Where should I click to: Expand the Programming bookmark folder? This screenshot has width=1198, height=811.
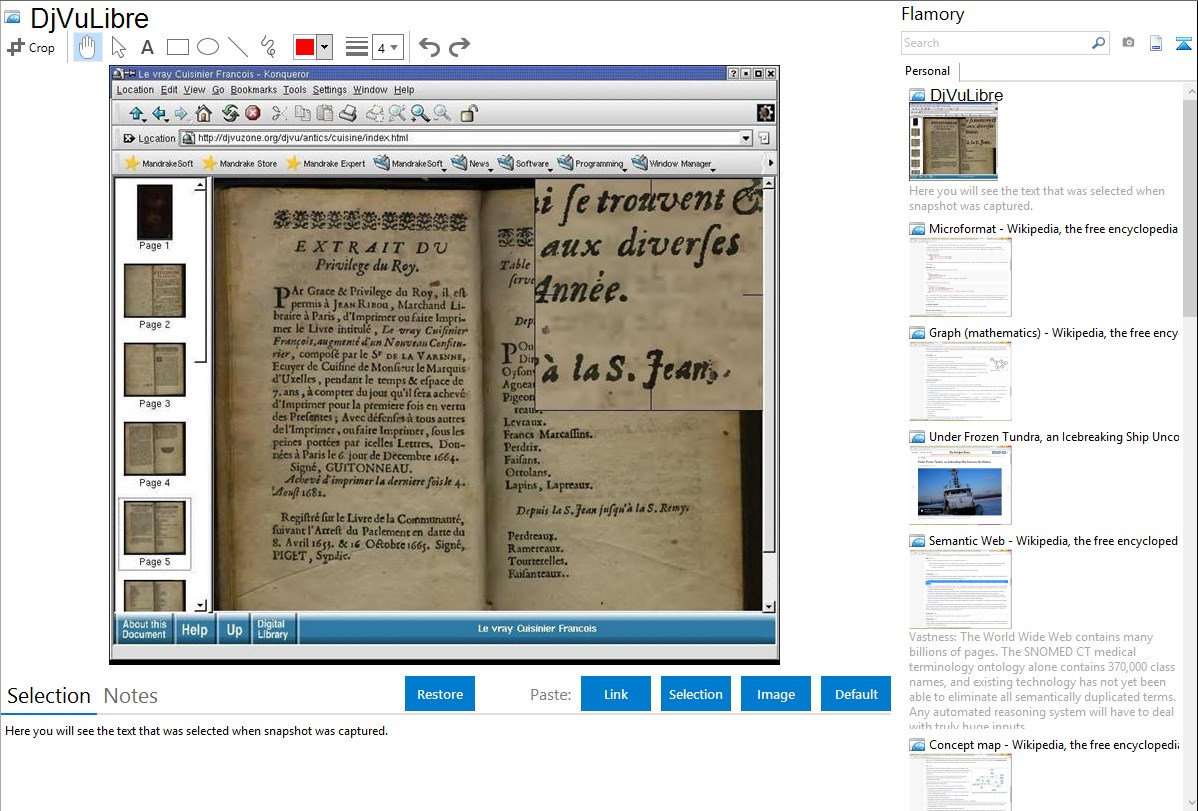coord(591,163)
